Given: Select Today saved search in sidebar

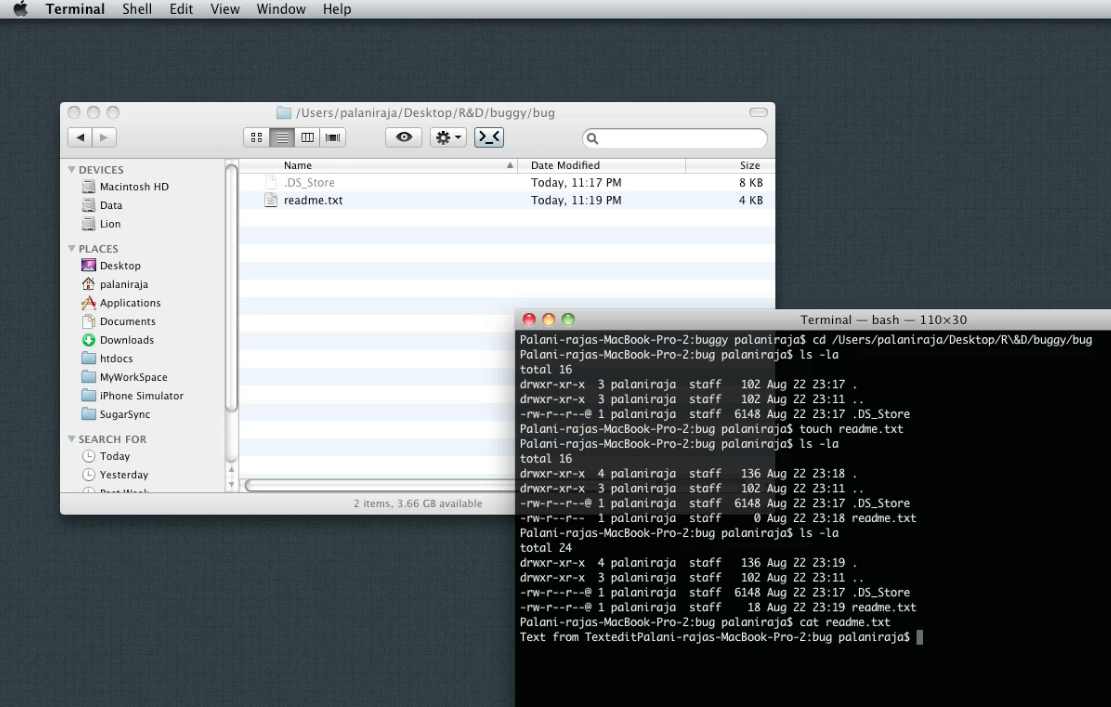Looking at the screenshot, I should point(106,456).
